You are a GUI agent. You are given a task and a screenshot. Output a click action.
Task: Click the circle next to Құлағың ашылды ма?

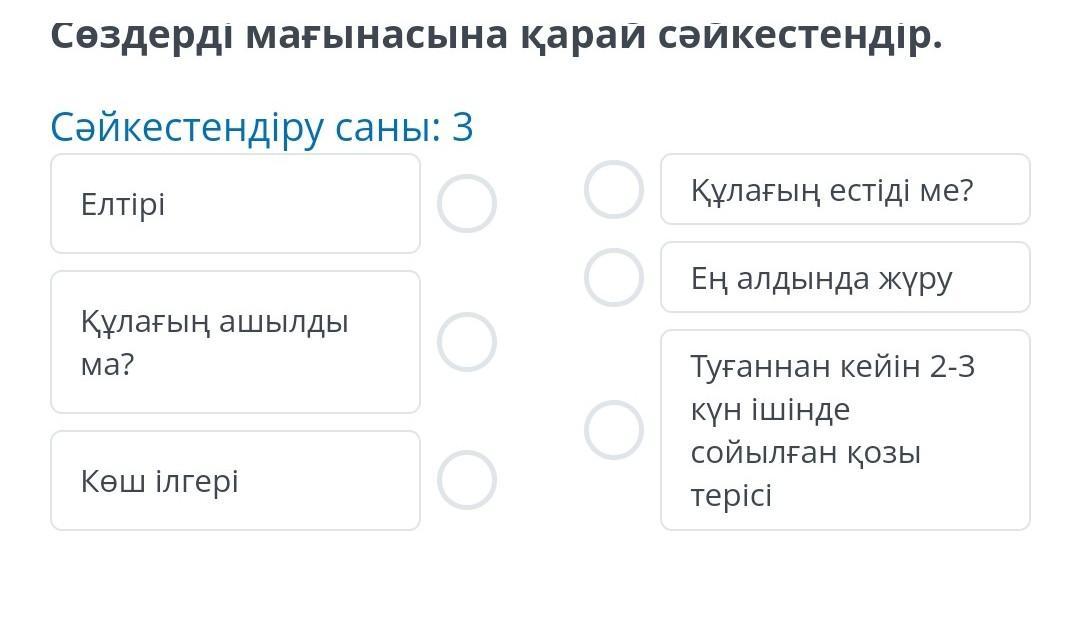click(467, 342)
